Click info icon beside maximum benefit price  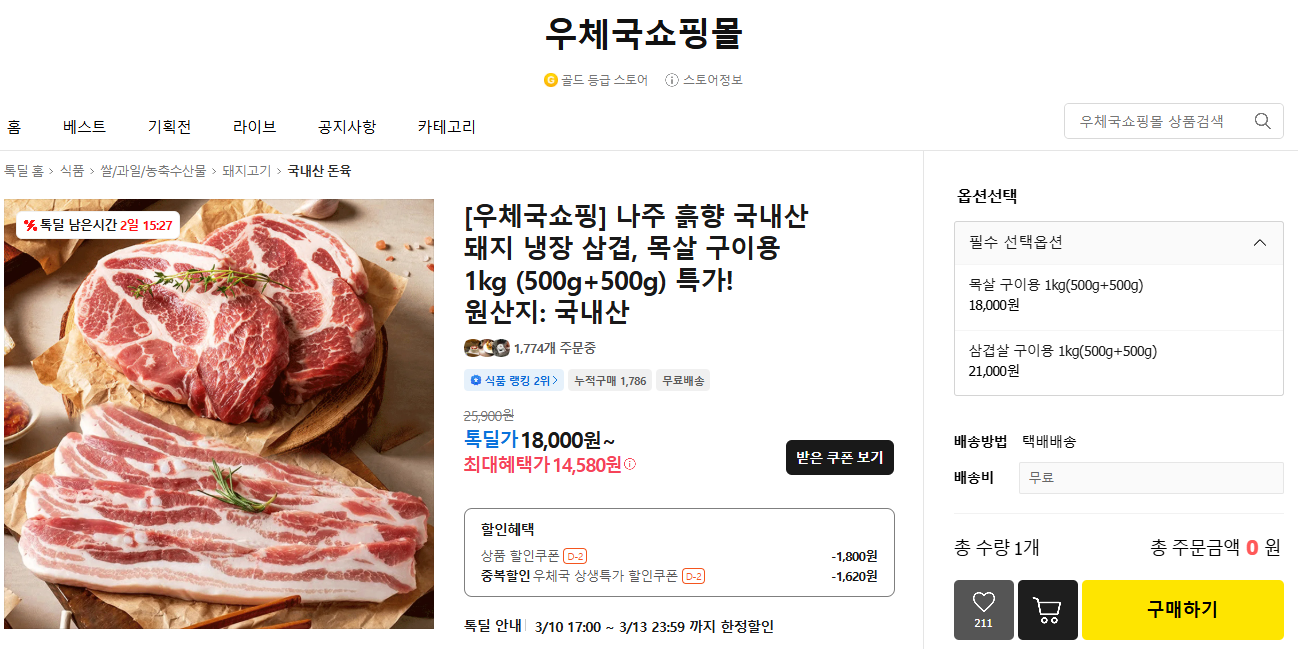(x=630, y=465)
